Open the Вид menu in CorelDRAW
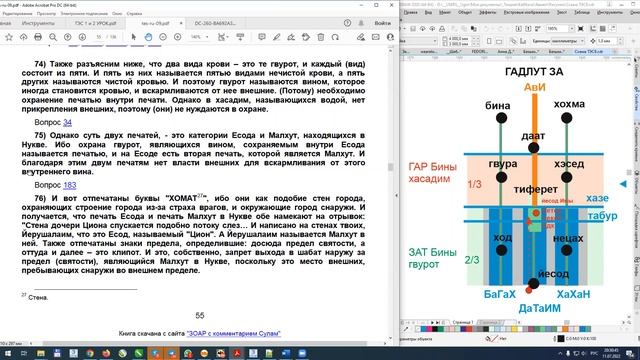This screenshot has height=360, width=640. click(x=428, y=13)
